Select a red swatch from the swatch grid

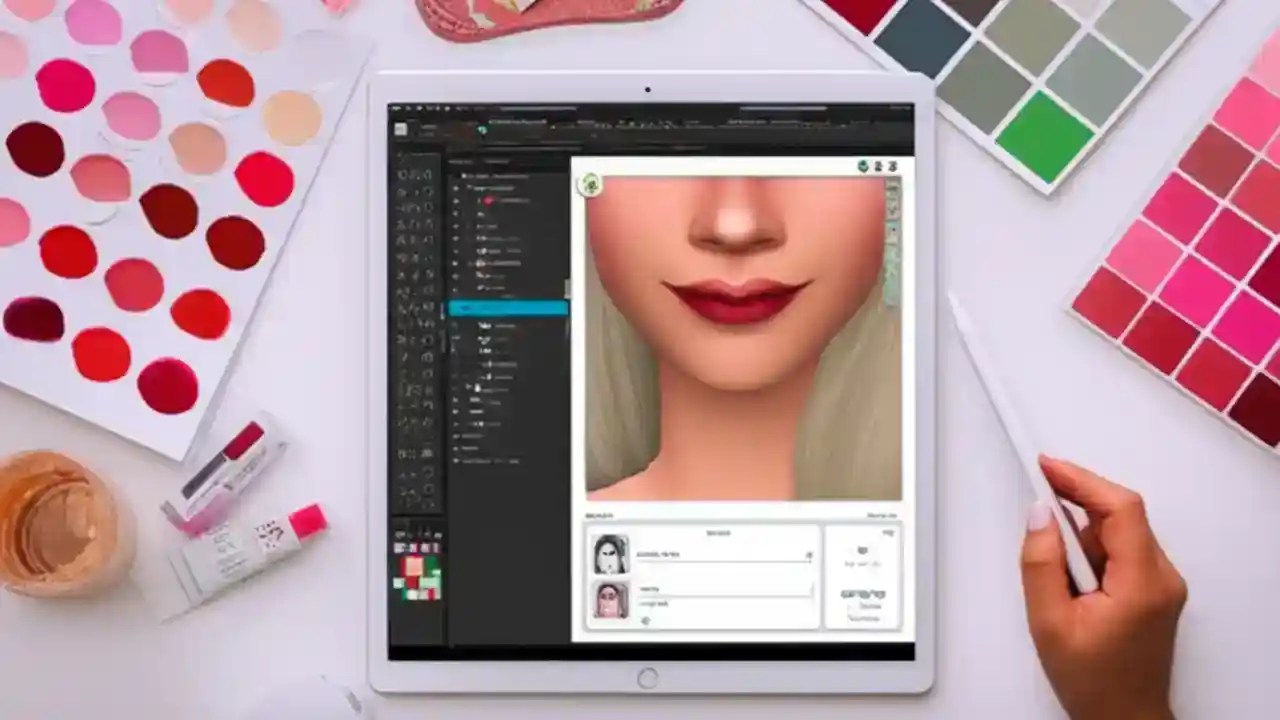pos(415,580)
